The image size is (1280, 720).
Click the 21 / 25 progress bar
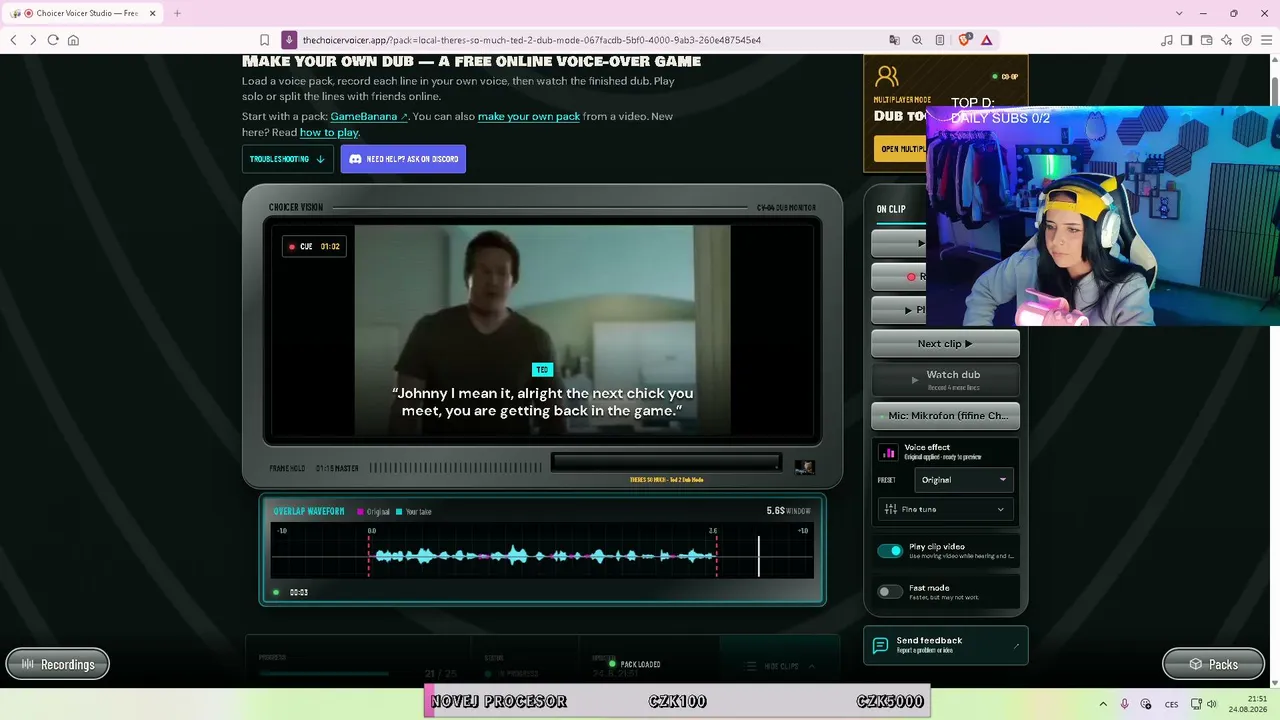(x=324, y=674)
